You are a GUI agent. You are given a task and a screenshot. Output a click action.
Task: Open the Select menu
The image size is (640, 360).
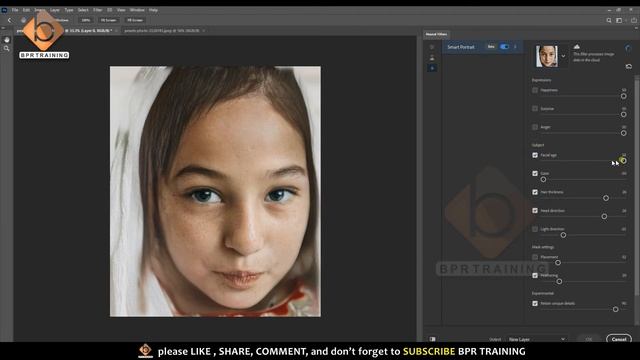pyautogui.click(x=83, y=10)
